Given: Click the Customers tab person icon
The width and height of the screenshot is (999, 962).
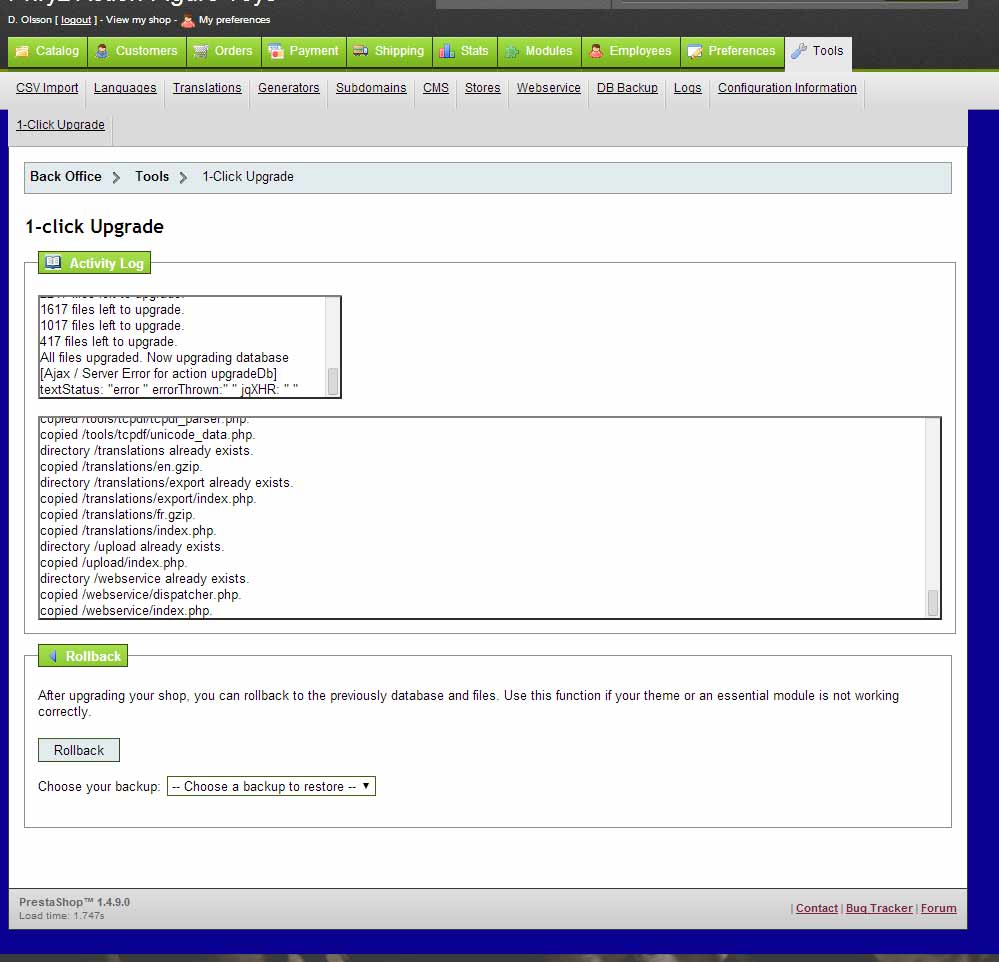Looking at the screenshot, I should tap(102, 51).
